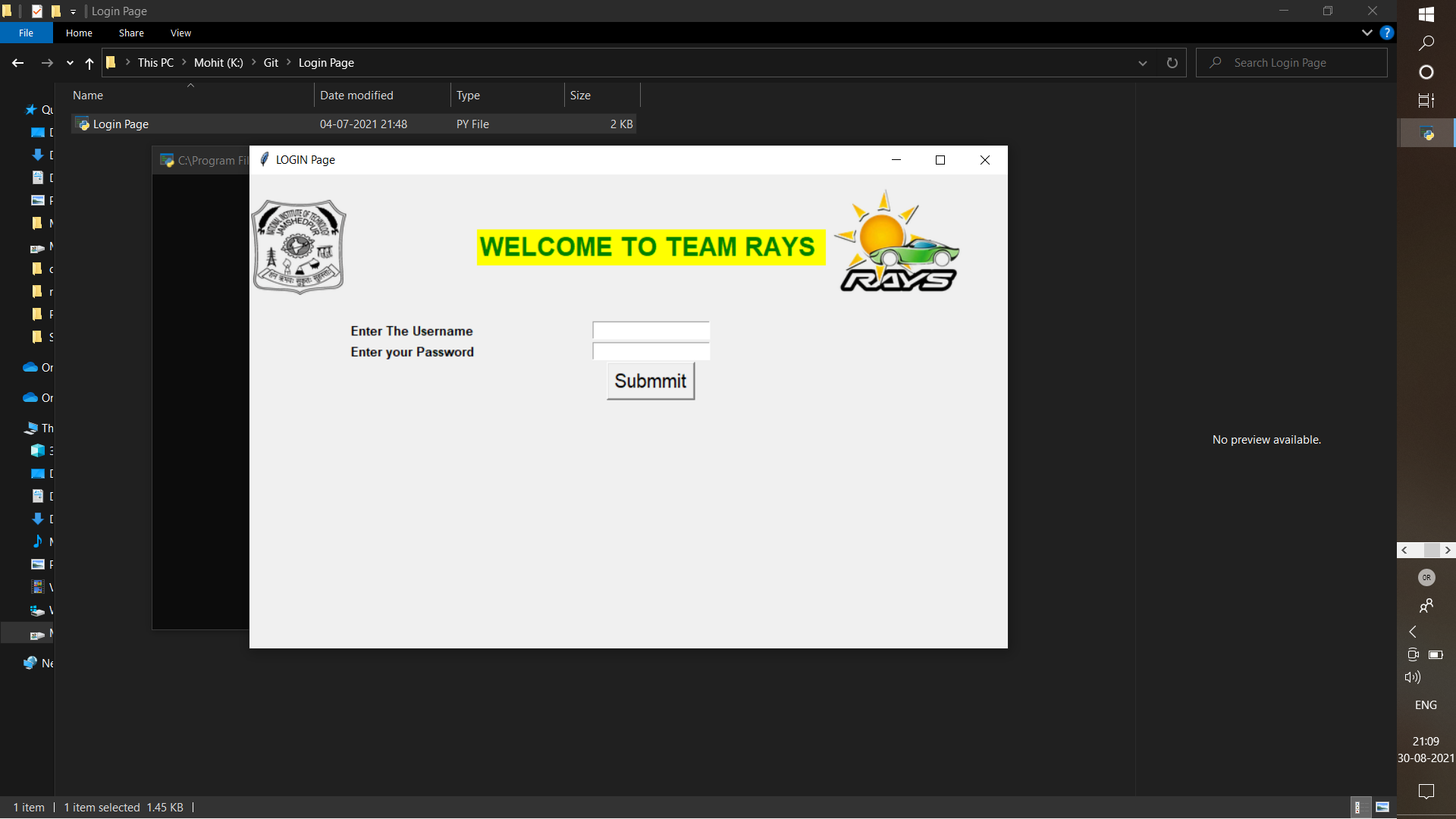1456x819 pixels.
Task: Click the username input field
Action: coord(651,331)
